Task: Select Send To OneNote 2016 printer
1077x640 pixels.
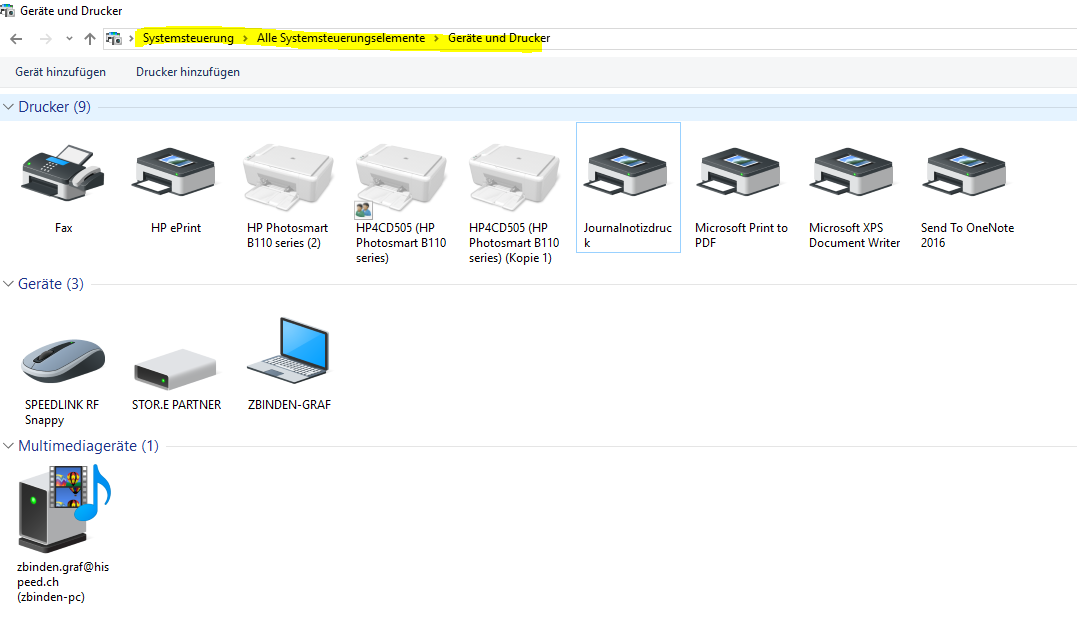Action: pos(965,172)
